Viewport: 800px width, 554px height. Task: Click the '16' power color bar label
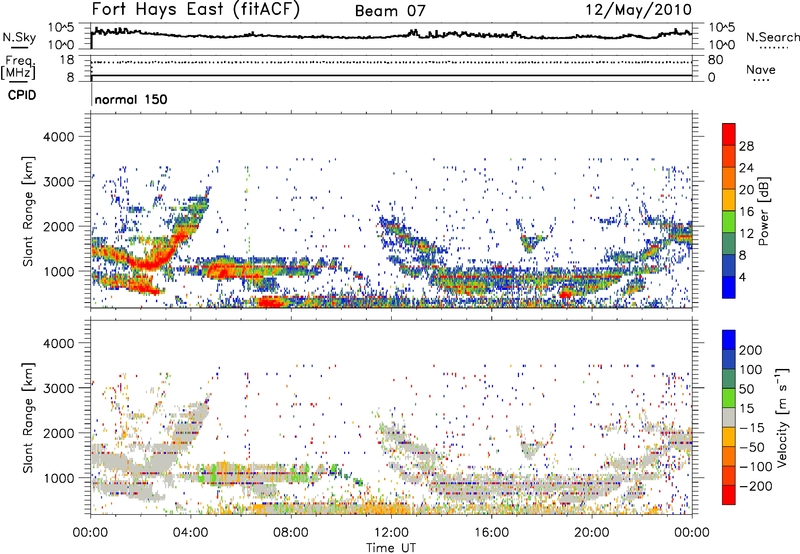(x=746, y=212)
